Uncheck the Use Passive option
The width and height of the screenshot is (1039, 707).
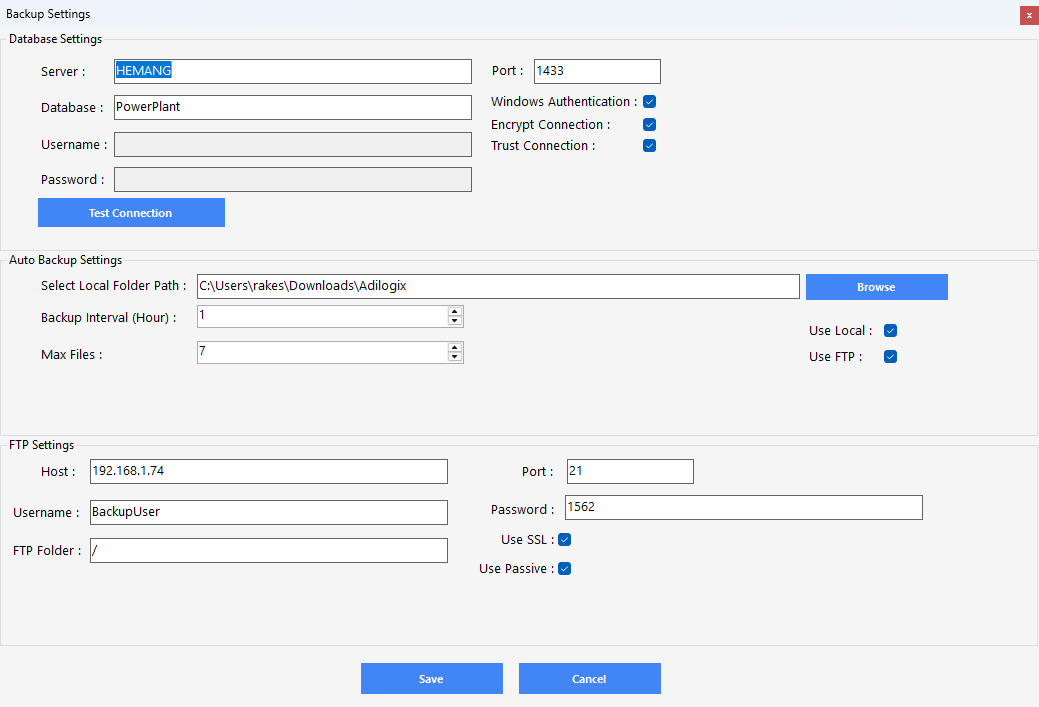(x=564, y=569)
